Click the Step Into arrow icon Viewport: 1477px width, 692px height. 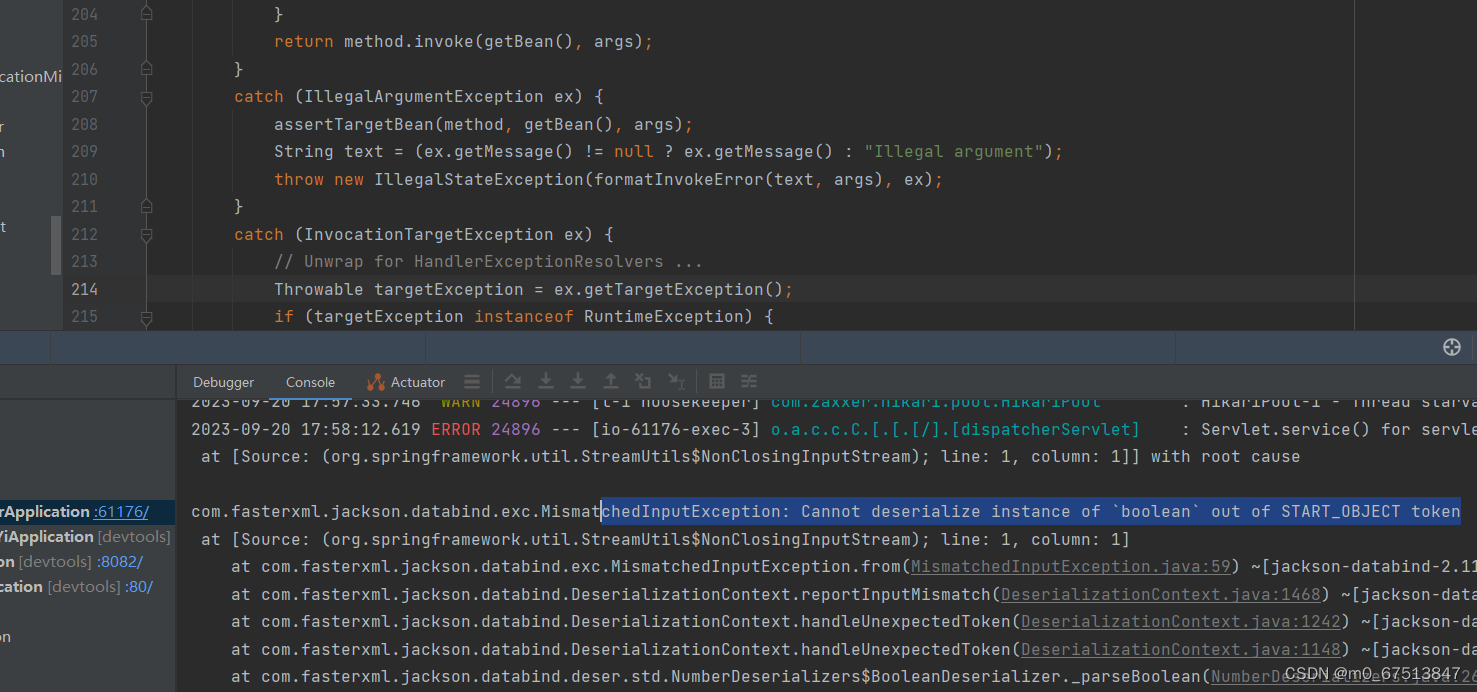[545, 381]
